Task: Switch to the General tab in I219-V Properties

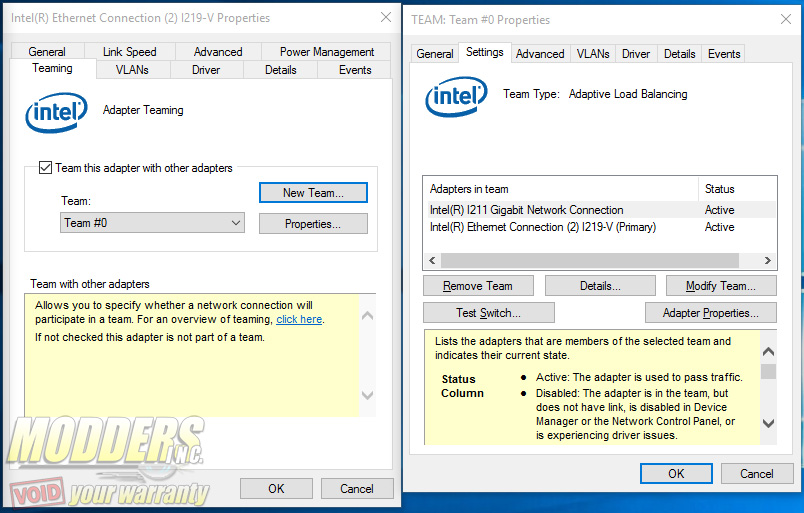Action: tap(47, 52)
